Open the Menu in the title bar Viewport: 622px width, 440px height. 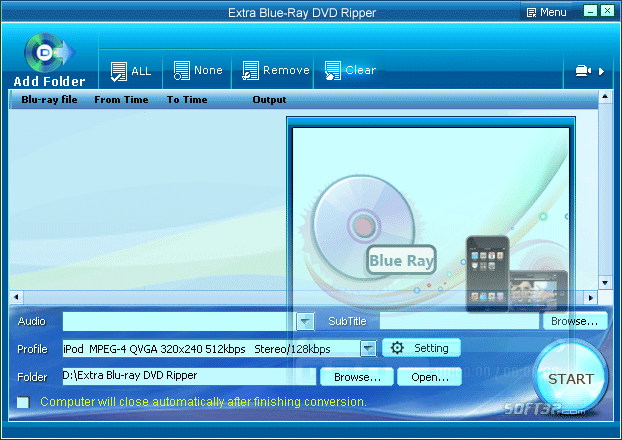click(546, 13)
